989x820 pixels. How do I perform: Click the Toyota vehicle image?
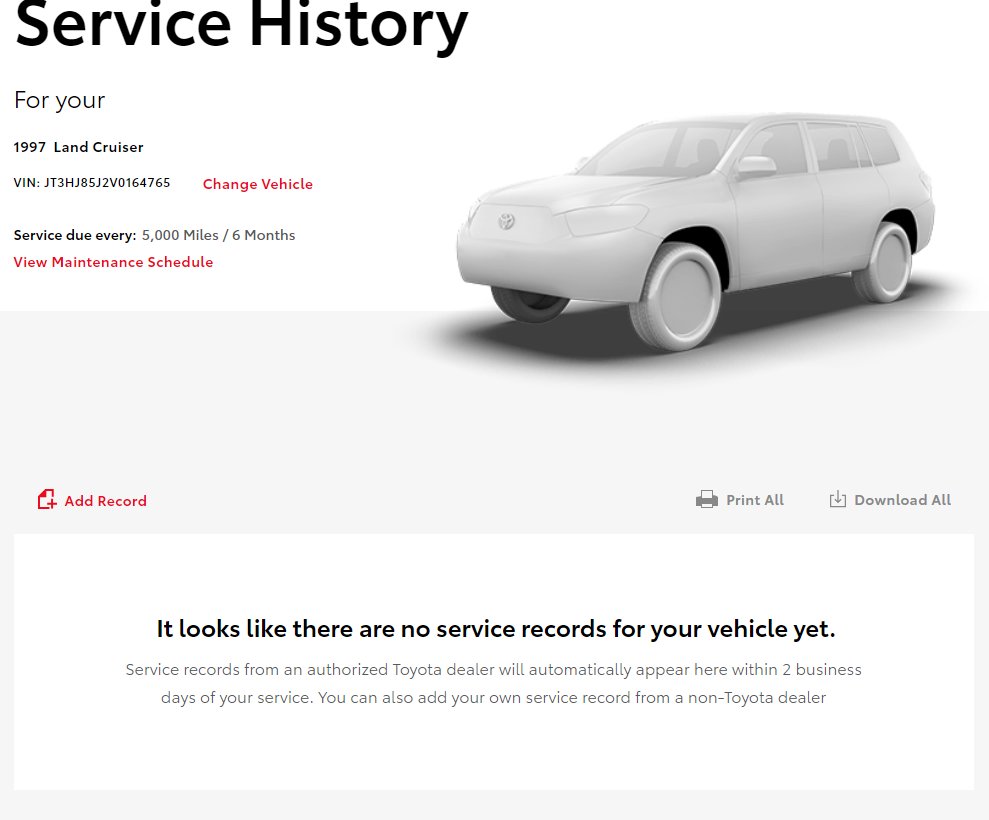pyautogui.click(x=696, y=231)
